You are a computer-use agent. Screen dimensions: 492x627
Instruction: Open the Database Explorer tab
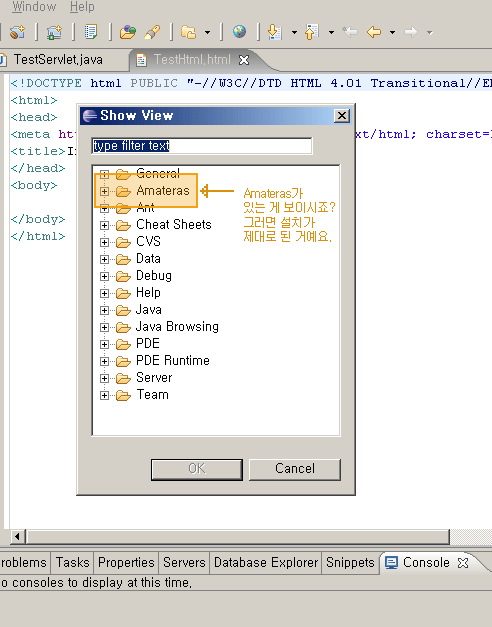266,563
